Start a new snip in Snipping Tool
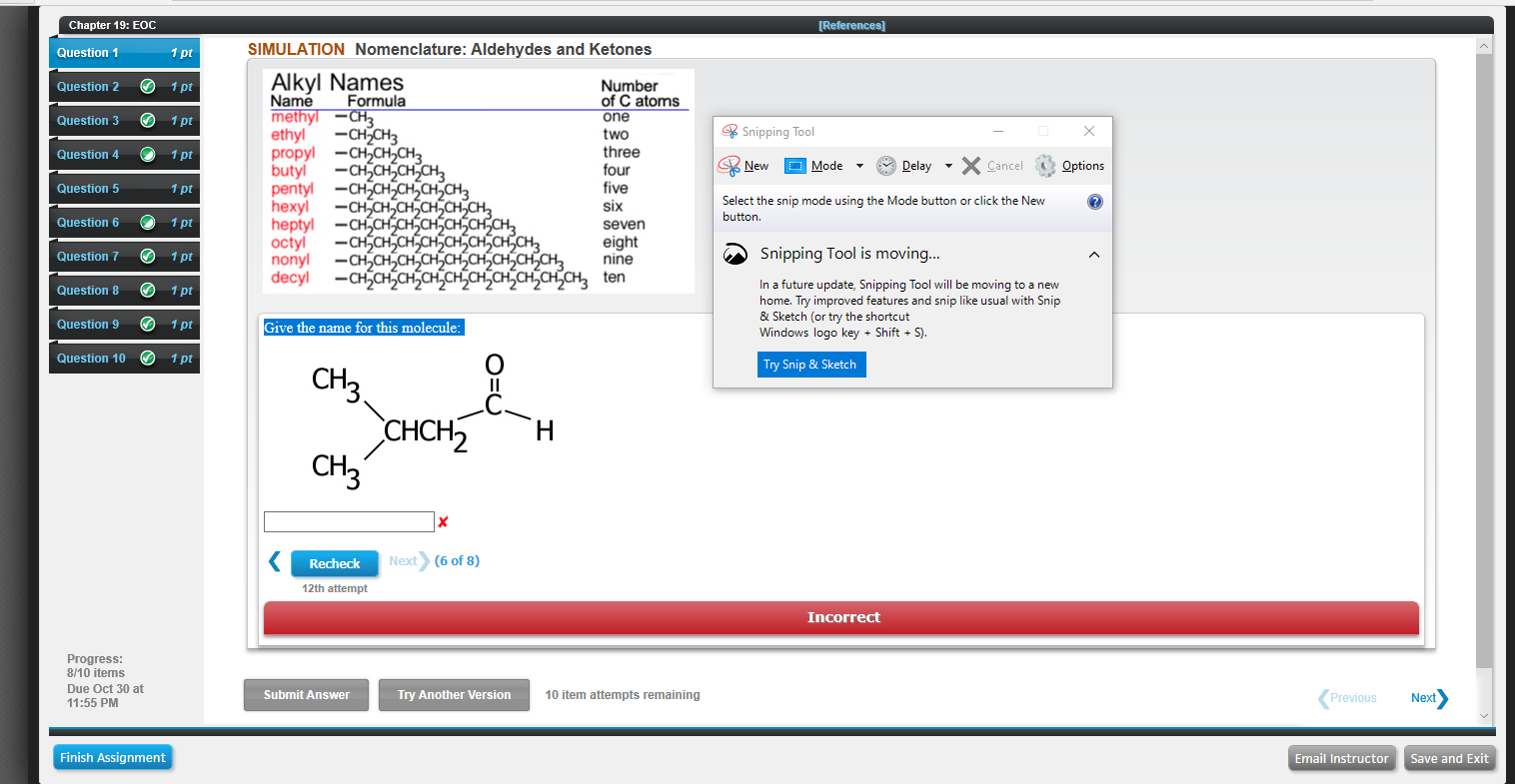 (744, 166)
